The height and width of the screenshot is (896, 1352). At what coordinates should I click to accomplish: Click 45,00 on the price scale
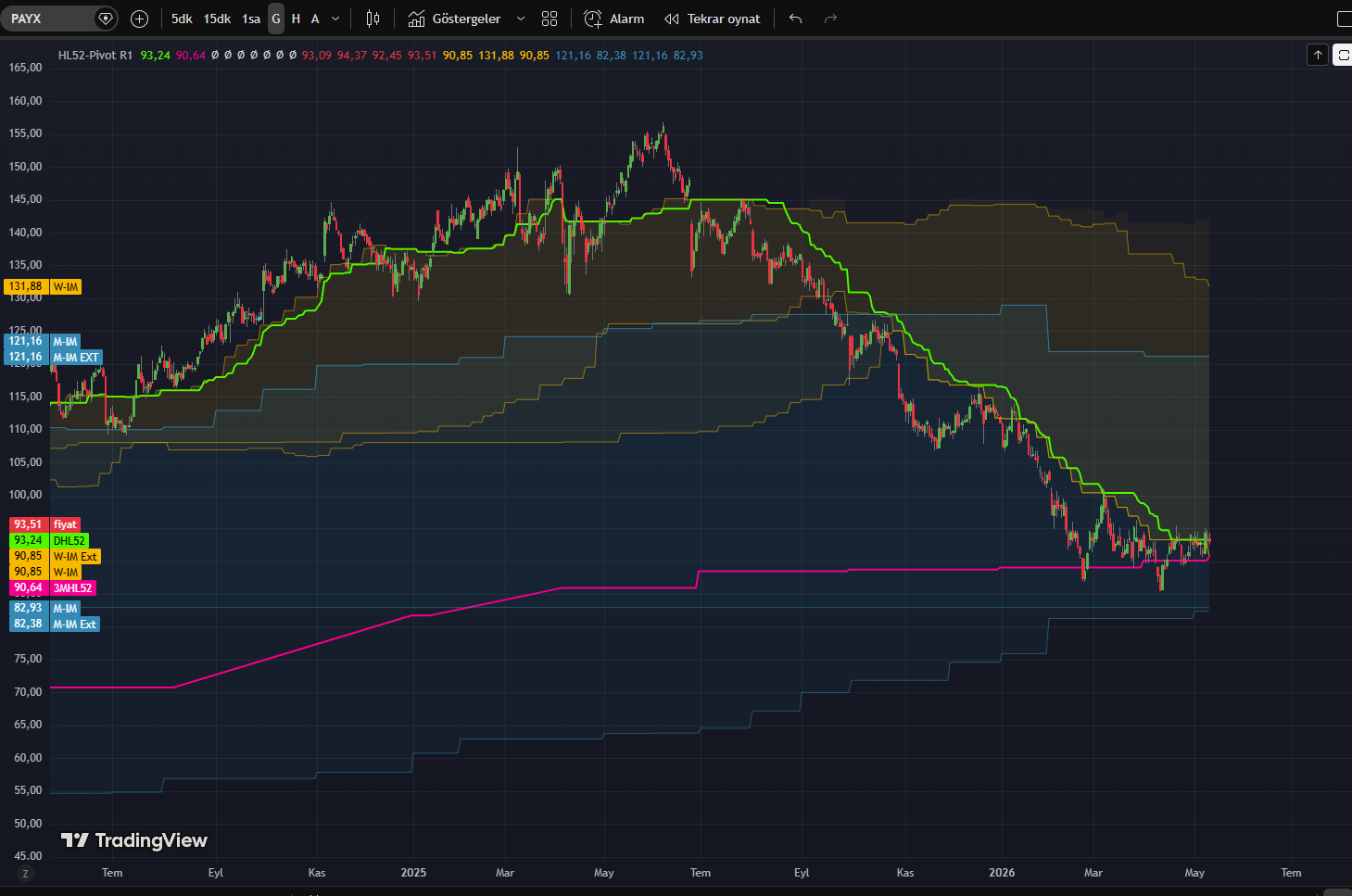coord(28,856)
